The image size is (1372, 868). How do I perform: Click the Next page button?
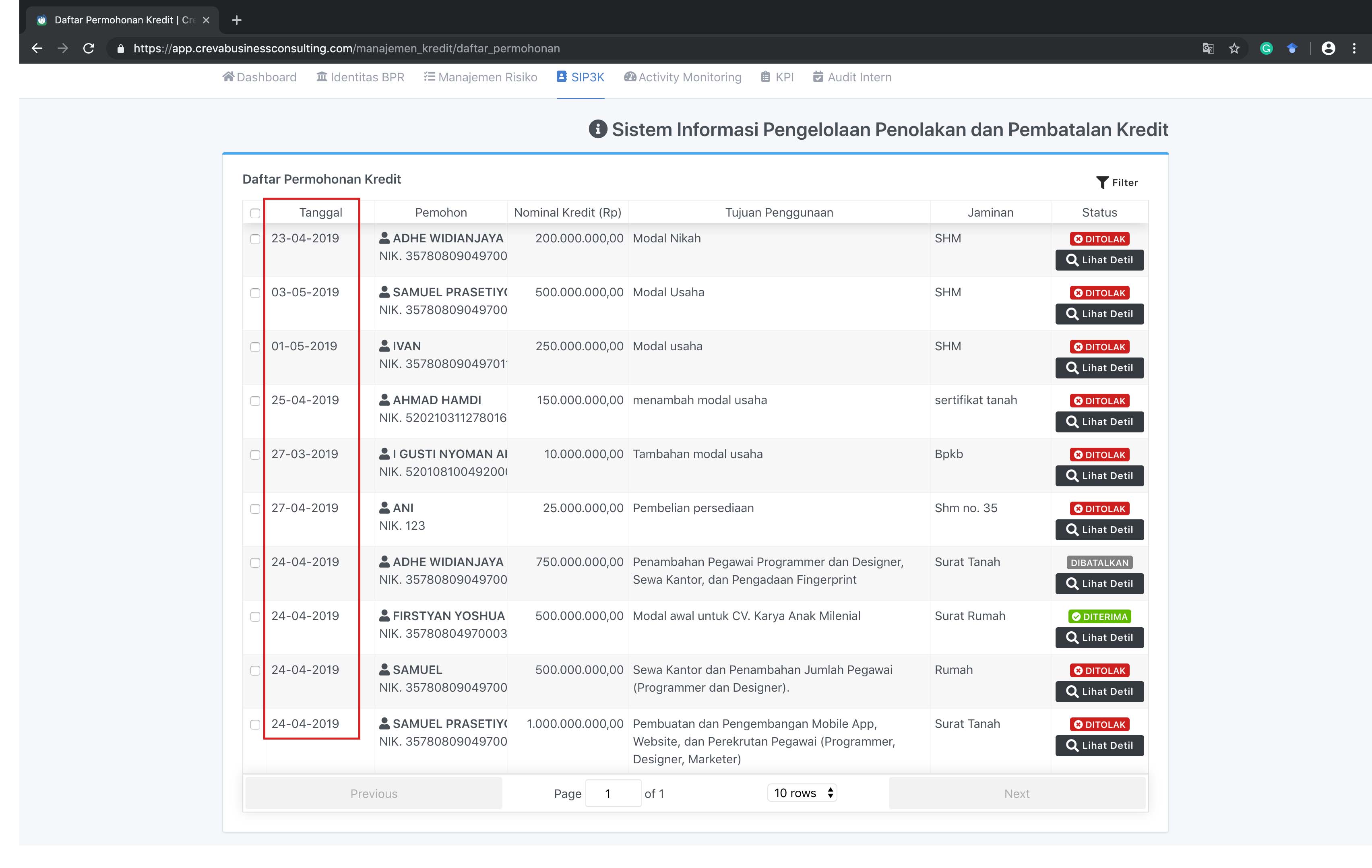[x=1017, y=794]
